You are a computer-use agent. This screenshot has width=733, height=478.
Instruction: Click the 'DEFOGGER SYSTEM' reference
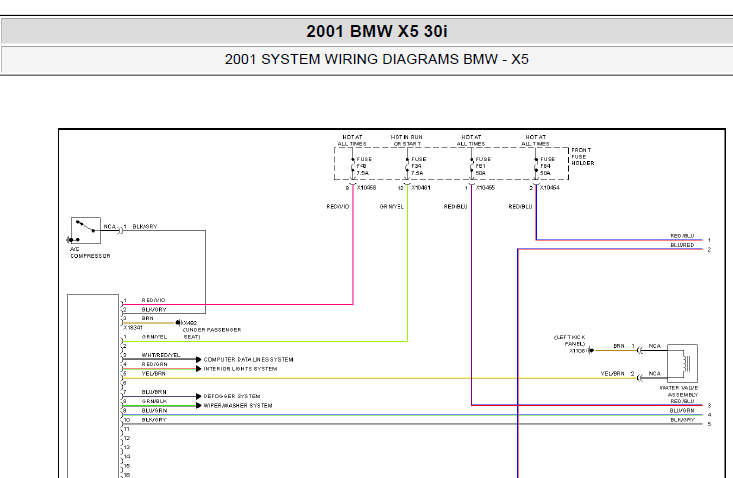click(232, 396)
